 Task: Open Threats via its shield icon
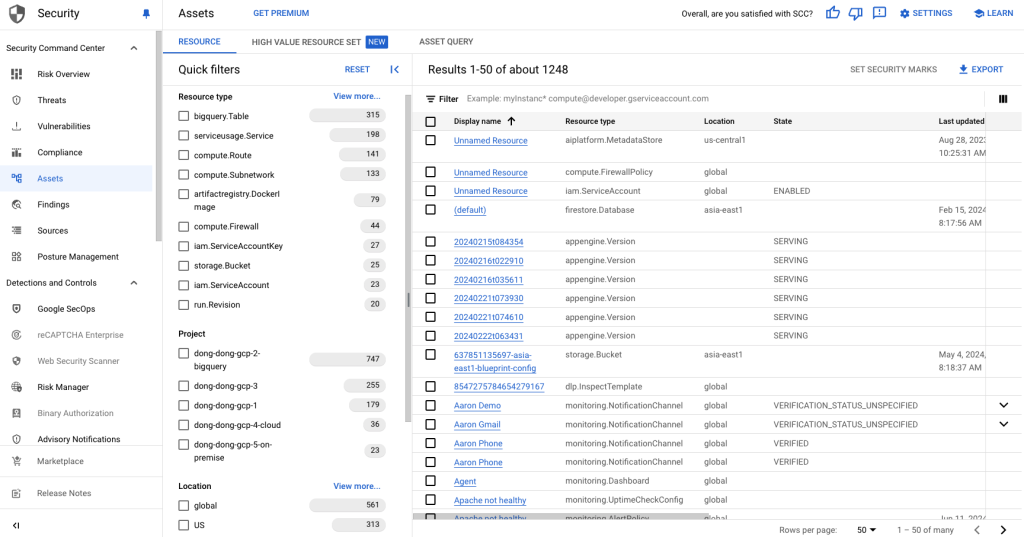pyautogui.click(x=16, y=100)
